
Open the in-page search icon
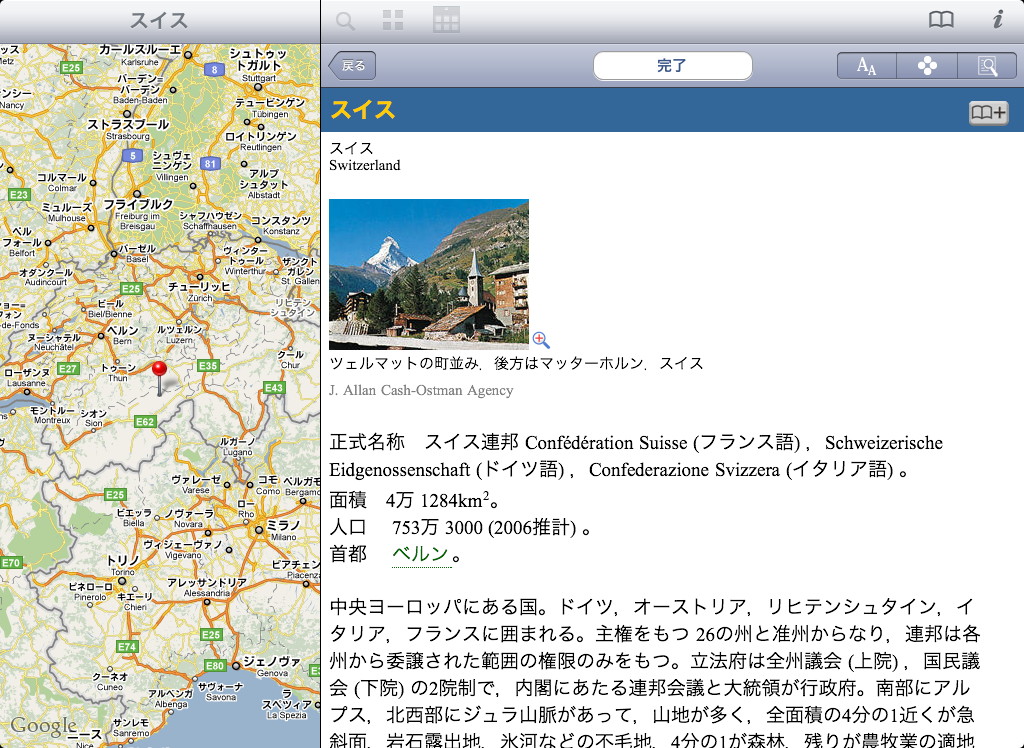[x=987, y=66]
